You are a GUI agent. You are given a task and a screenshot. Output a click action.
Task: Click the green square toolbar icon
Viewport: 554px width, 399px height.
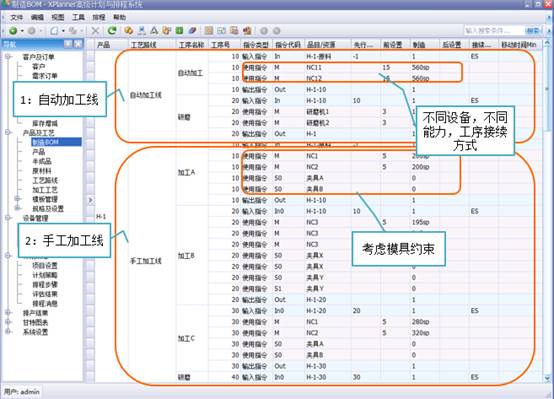[179, 31]
